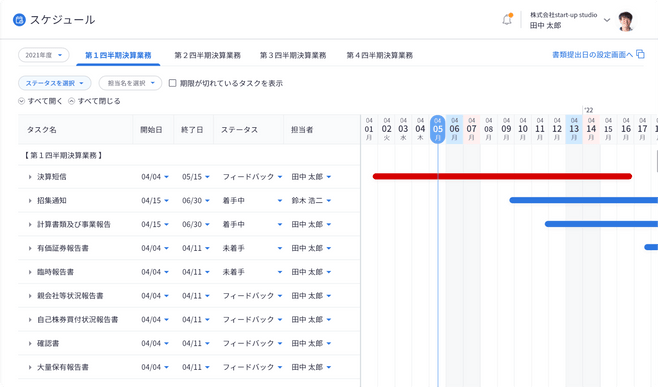Screen dimensions: 658x387
Task: Open the ステータスを選択 filter dropdown
Action: tap(55, 83)
